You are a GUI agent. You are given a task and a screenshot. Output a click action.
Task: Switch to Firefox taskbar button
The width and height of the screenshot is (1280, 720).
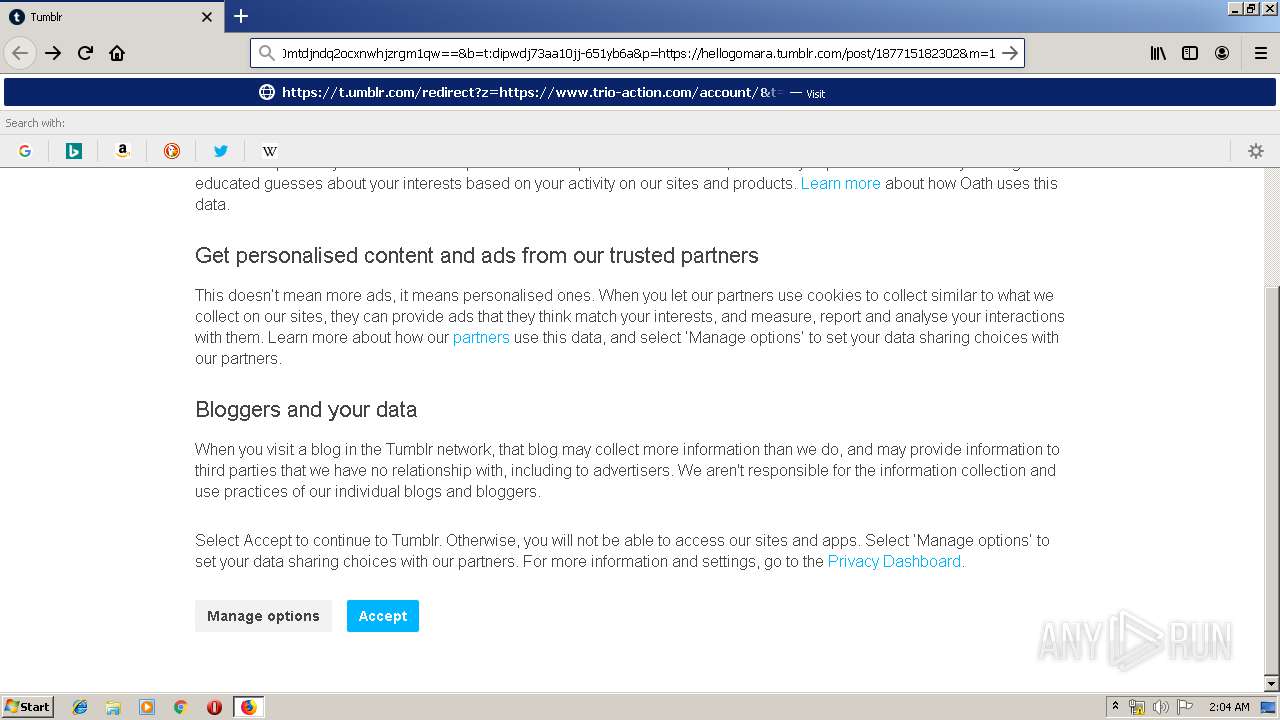(x=249, y=707)
